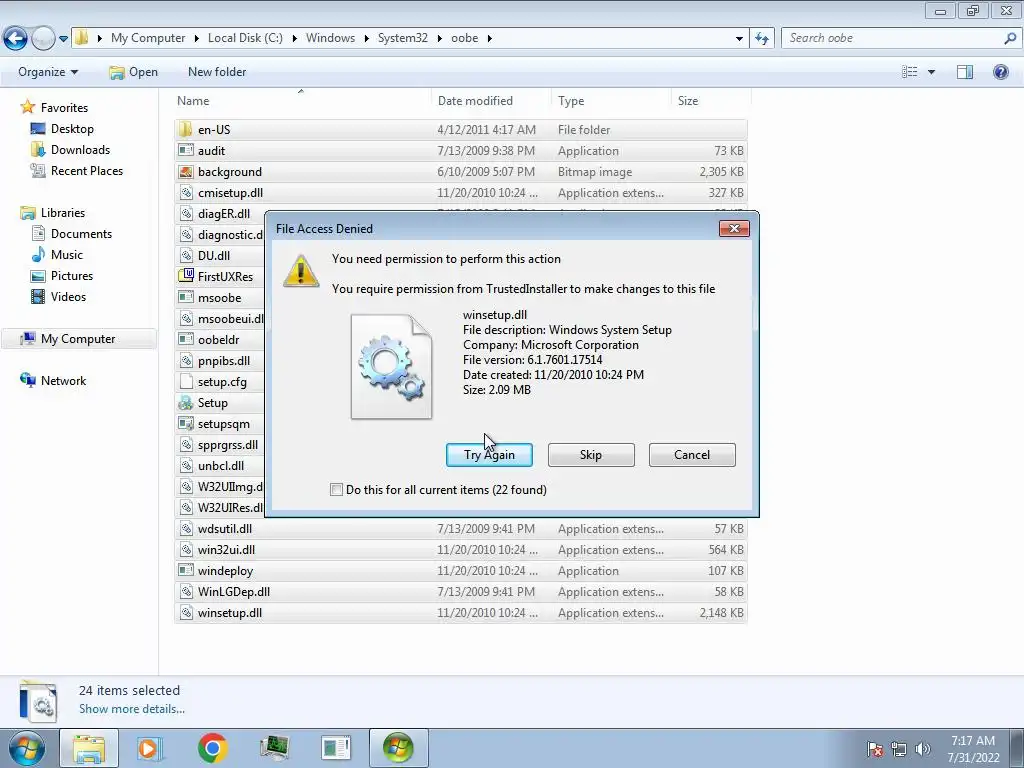Open the Videos library

69,296
